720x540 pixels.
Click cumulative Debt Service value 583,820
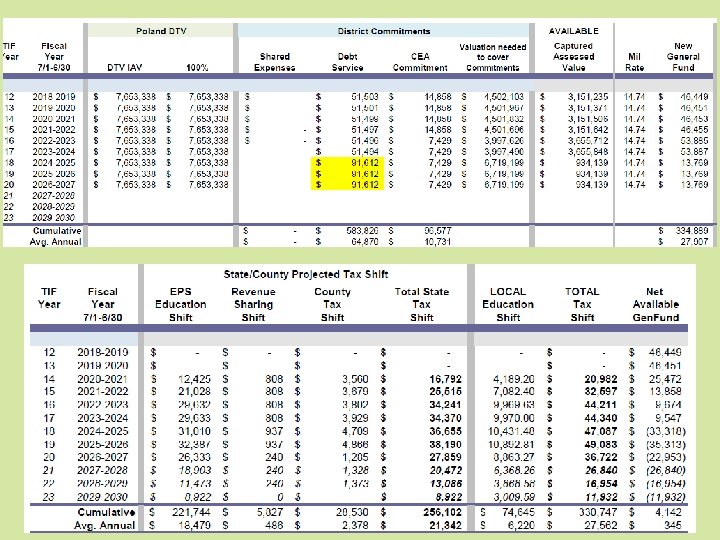click(x=362, y=231)
